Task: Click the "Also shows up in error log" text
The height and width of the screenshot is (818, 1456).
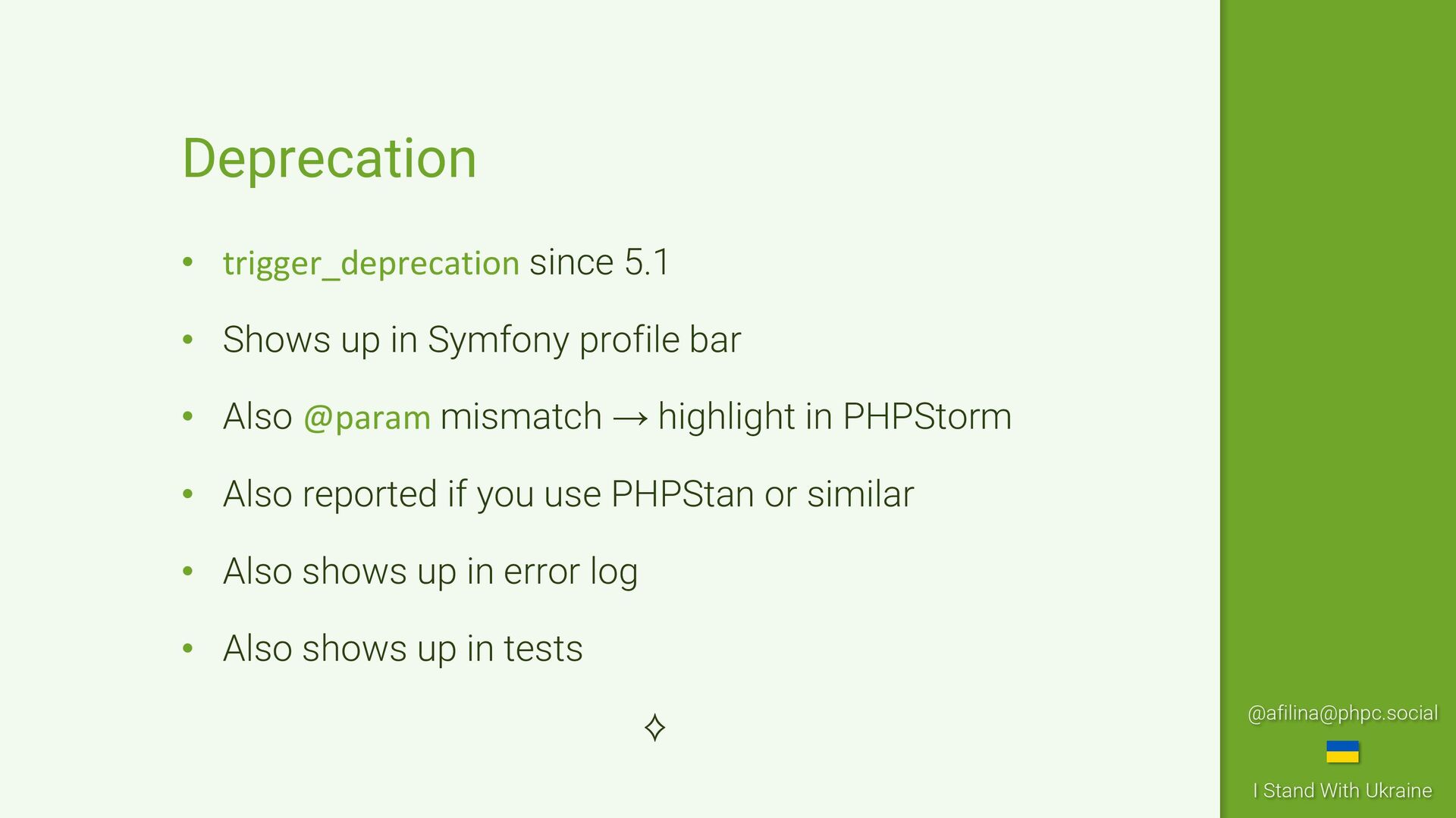Action: pos(430,572)
